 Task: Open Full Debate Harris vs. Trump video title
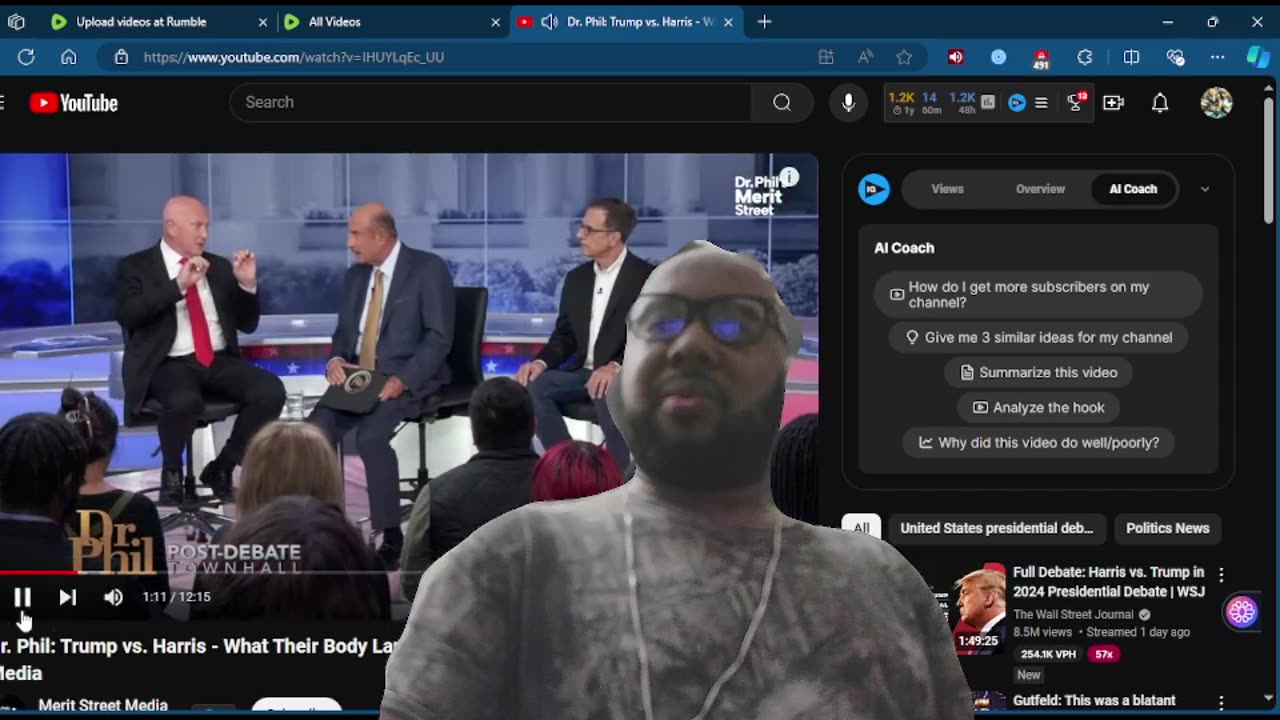[1108, 581]
